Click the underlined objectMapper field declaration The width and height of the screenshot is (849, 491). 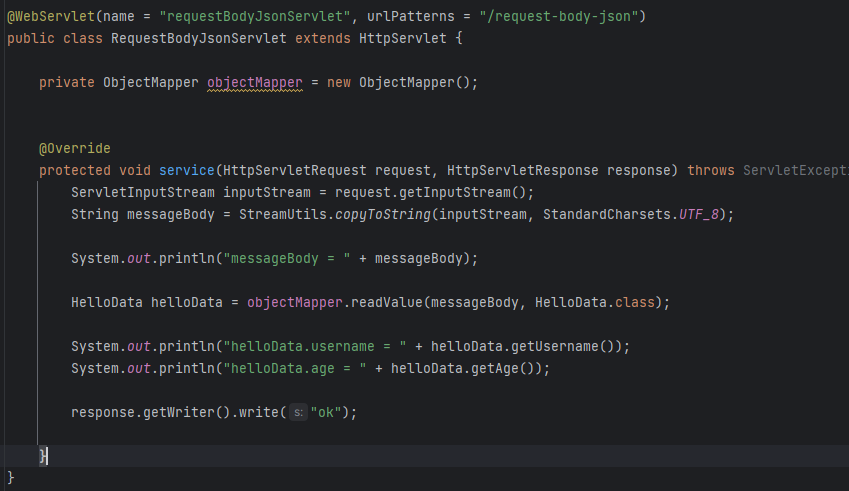[254, 83]
